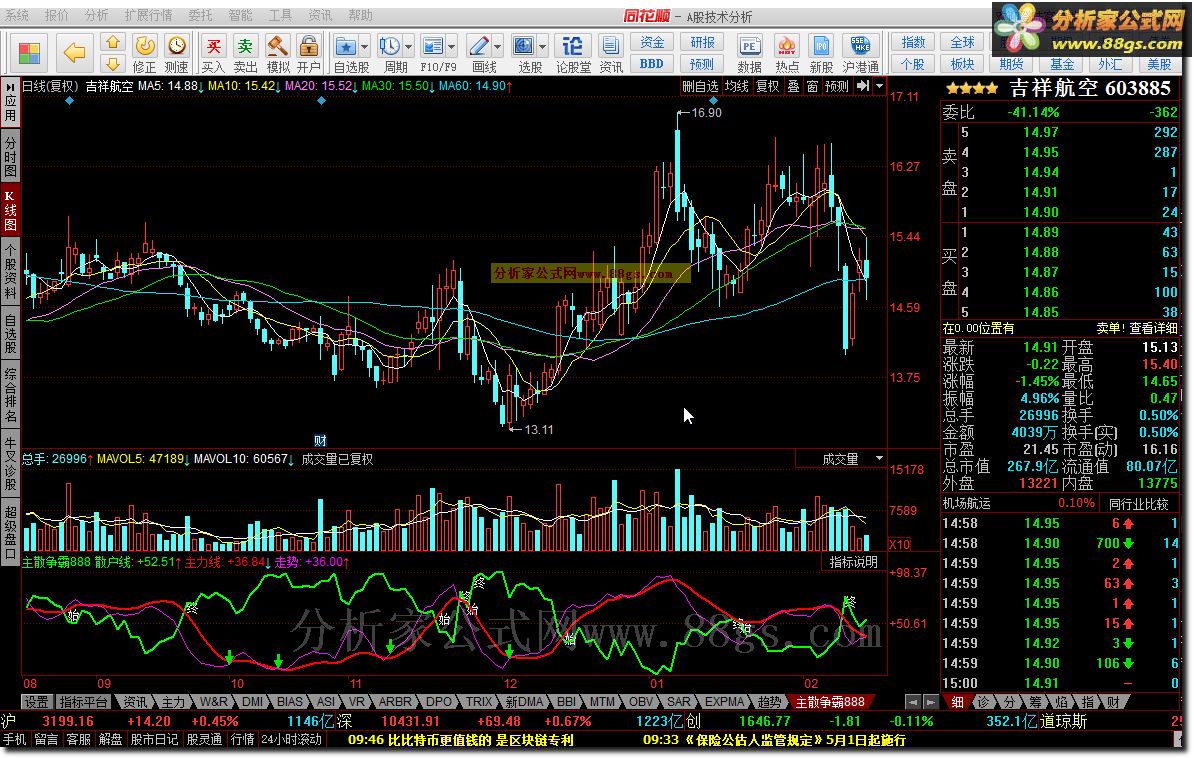Viewport: 1194px width, 758px height.
Task: Click the 指标平台 indicator platform tab
Action: click(83, 702)
